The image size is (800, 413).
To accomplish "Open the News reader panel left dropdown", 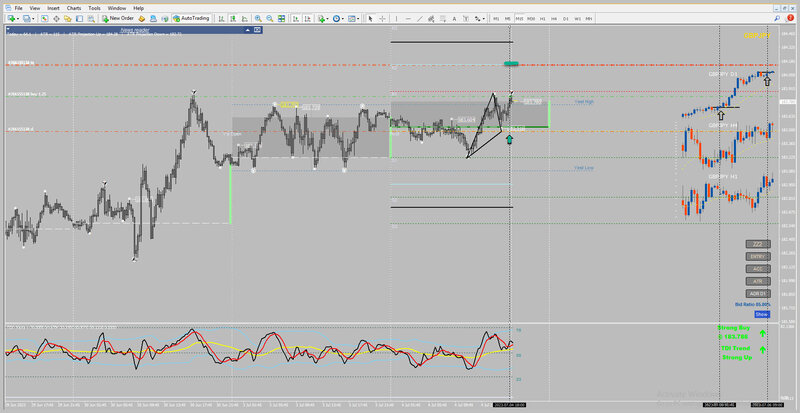I will (x=9, y=30).
